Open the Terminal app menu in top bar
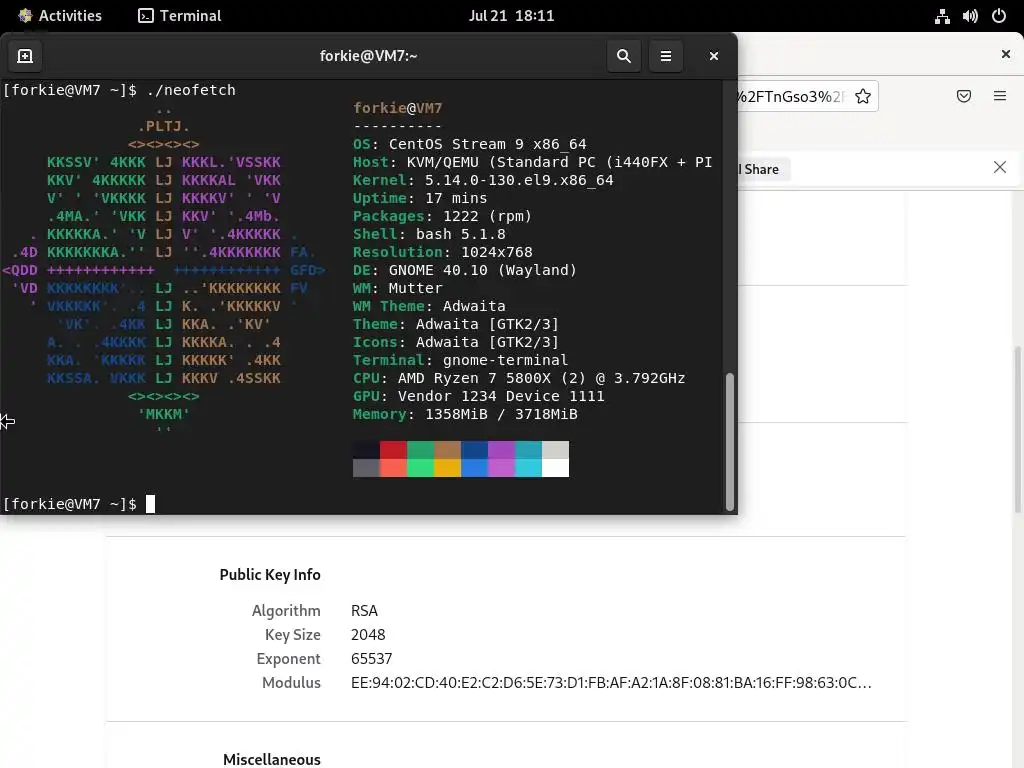This screenshot has width=1024, height=768. (x=180, y=16)
